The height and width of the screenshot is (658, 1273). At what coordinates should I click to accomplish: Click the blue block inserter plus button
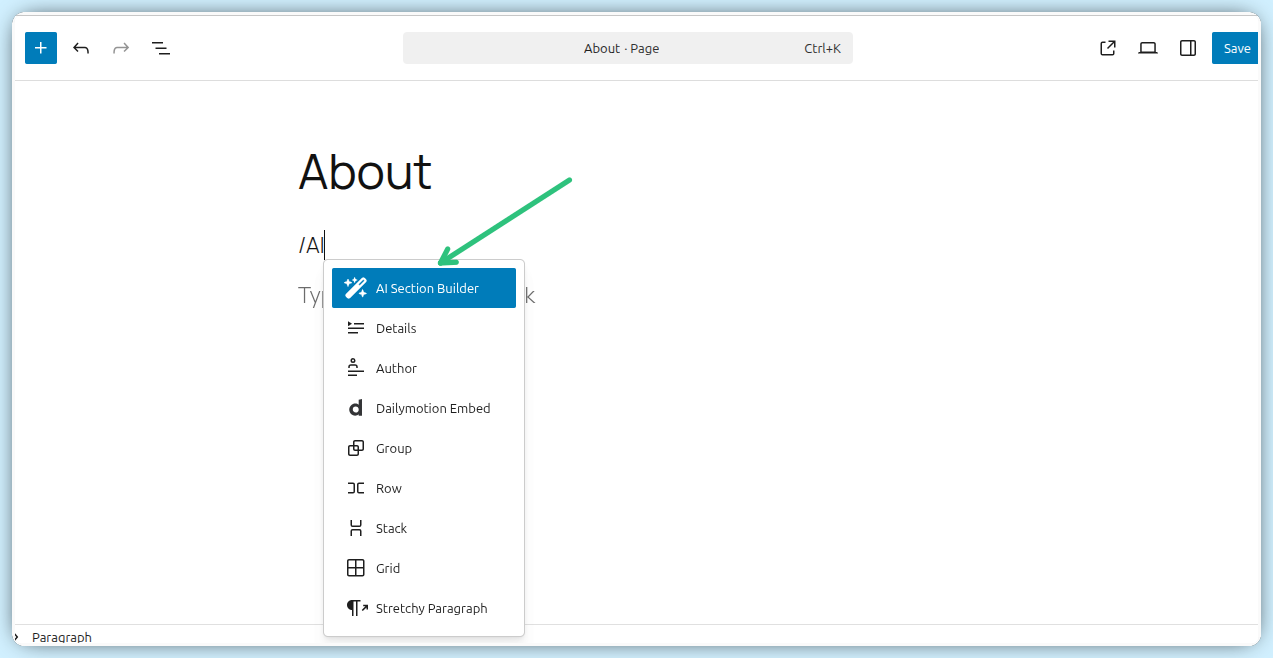coord(41,48)
